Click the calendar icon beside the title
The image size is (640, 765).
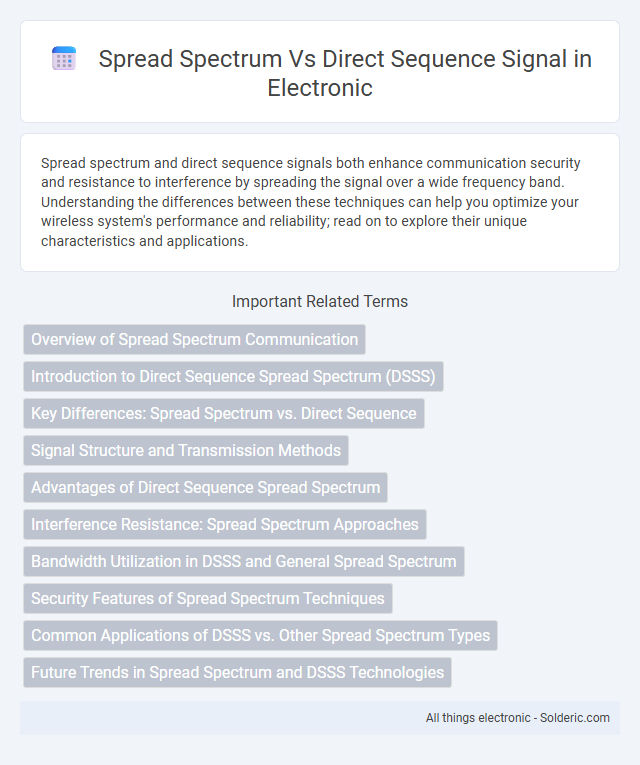64,59
